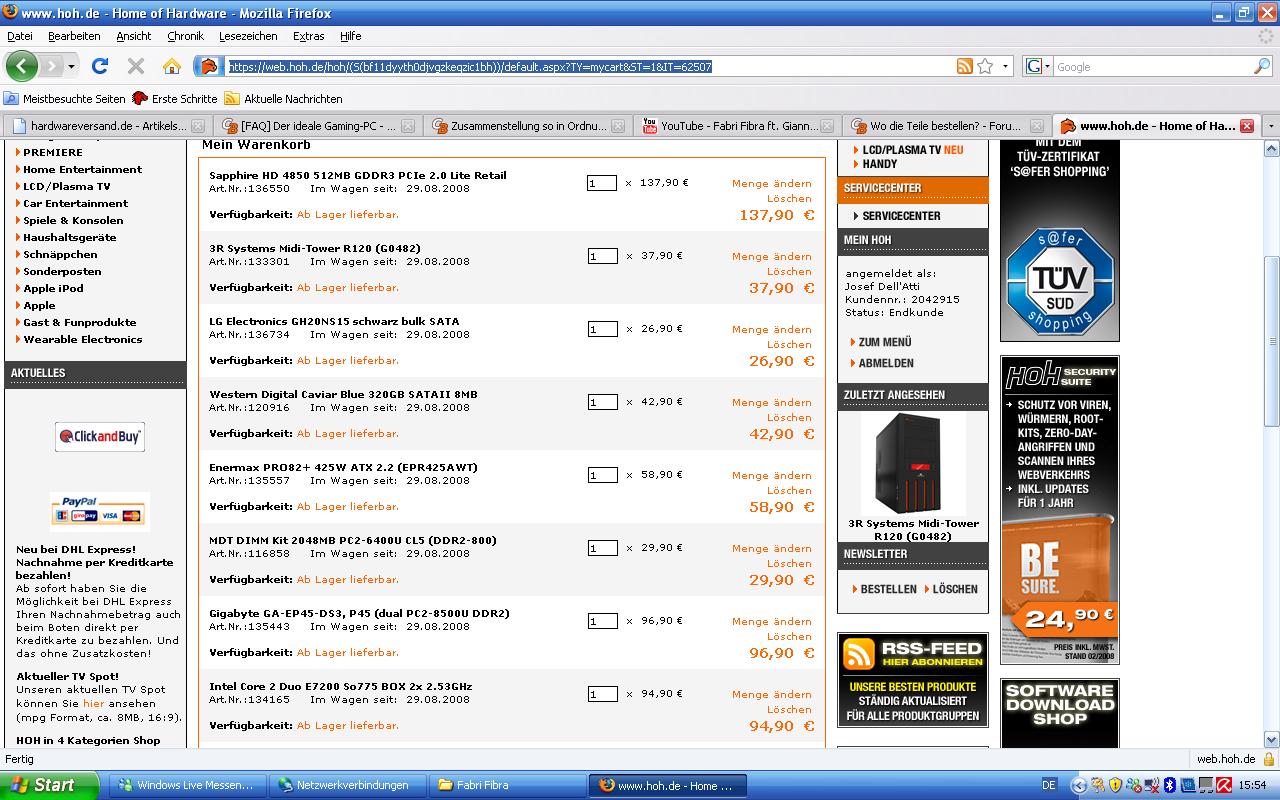This screenshot has height=800, width=1280.
Task: Reload the current page
Action: [100, 66]
